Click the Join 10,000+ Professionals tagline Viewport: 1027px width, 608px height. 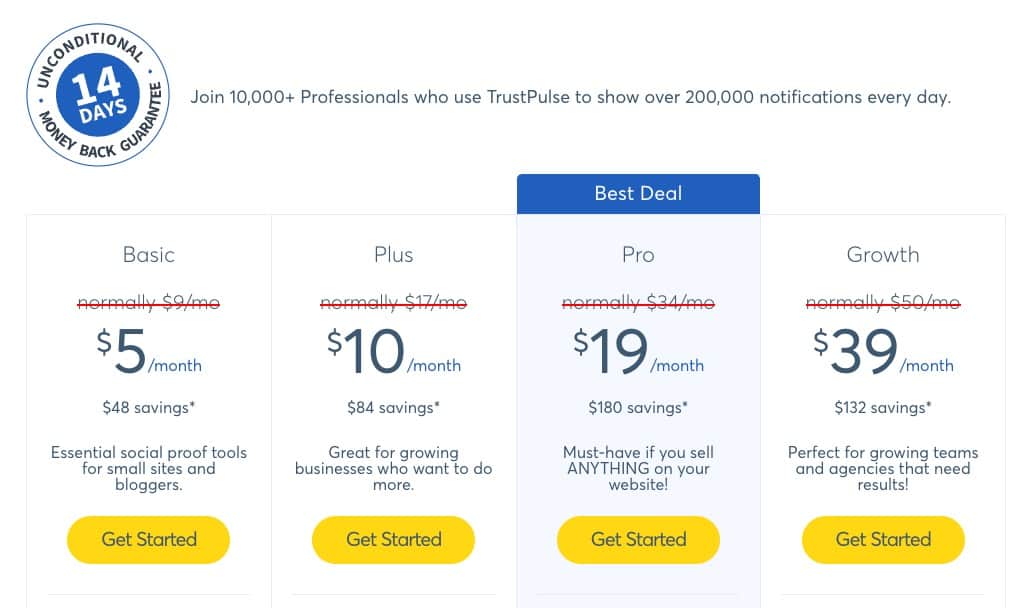[x=570, y=97]
